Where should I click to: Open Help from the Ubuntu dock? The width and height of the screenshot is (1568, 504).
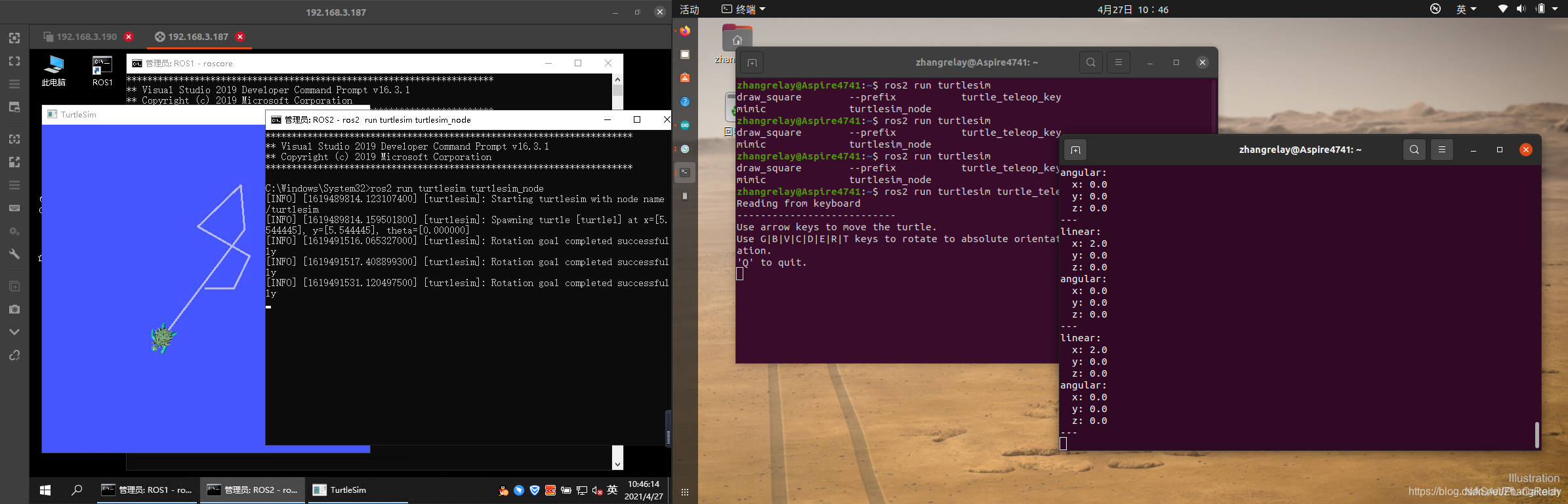tap(685, 102)
